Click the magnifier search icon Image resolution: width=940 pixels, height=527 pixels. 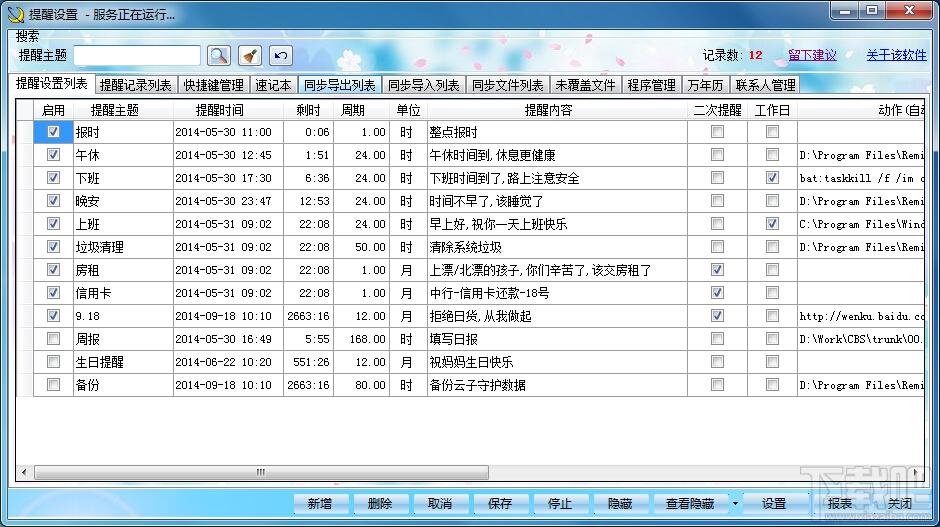click(219, 56)
